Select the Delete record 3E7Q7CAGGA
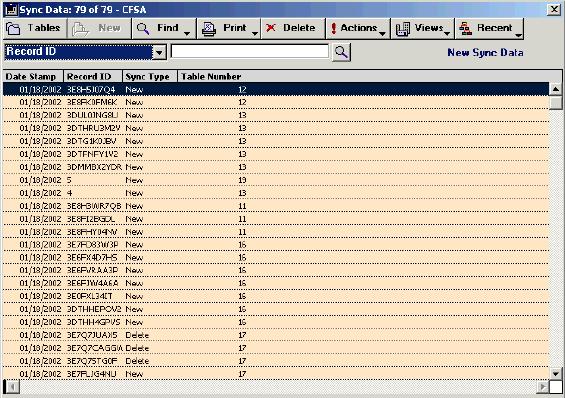 tap(276, 348)
